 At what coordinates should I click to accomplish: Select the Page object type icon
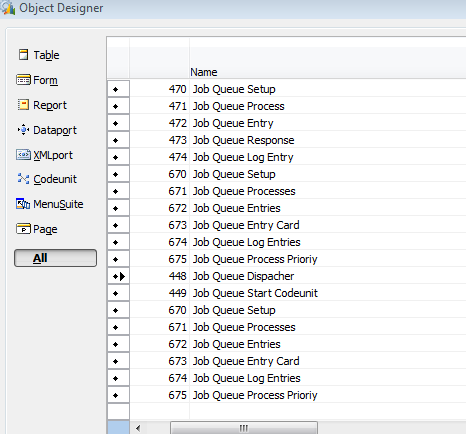pos(23,229)
